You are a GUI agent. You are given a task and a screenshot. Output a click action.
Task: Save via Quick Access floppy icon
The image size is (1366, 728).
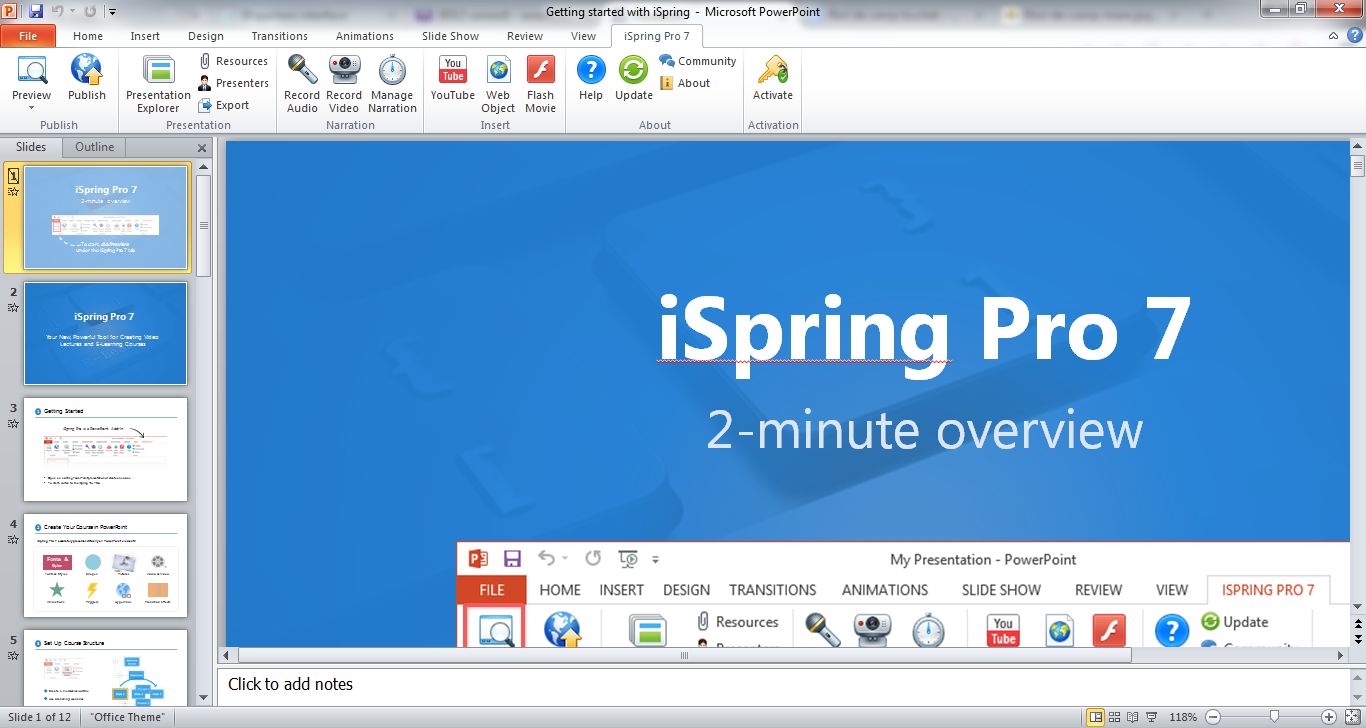tap(36, 11)
